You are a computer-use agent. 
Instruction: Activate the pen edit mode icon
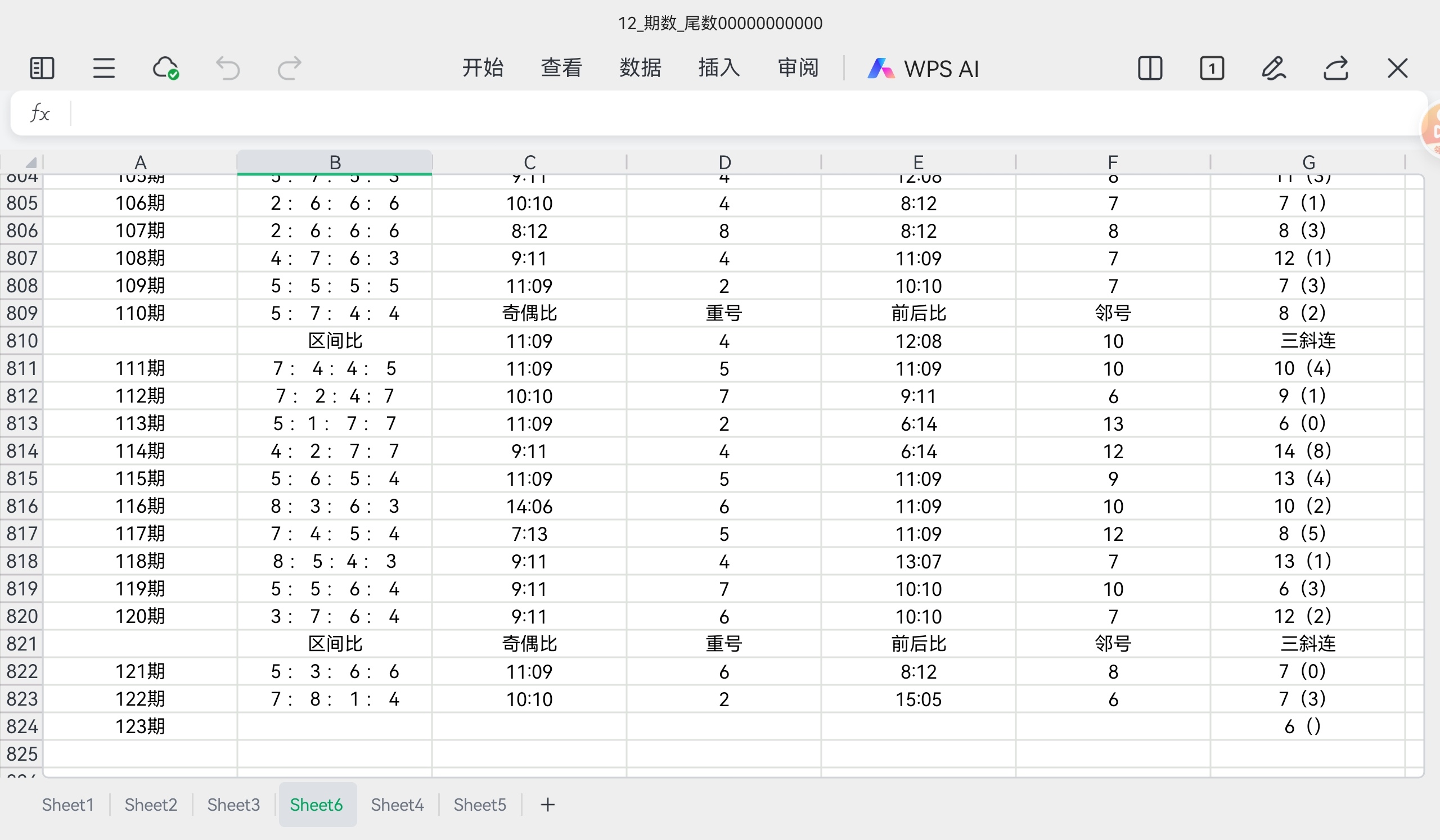[x=1273, y=69]
